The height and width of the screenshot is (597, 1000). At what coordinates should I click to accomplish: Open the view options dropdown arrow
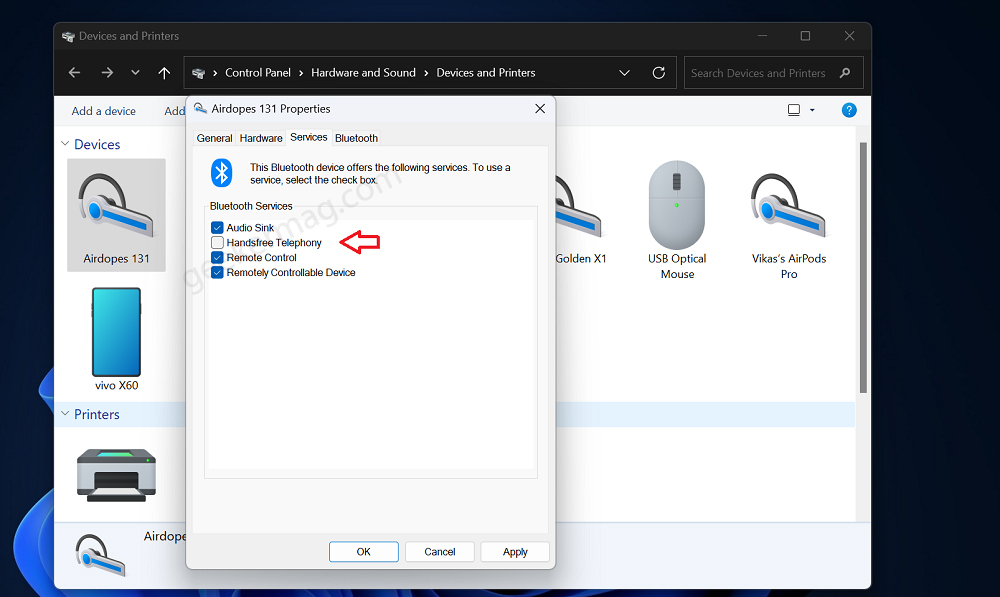pos(812,110)
